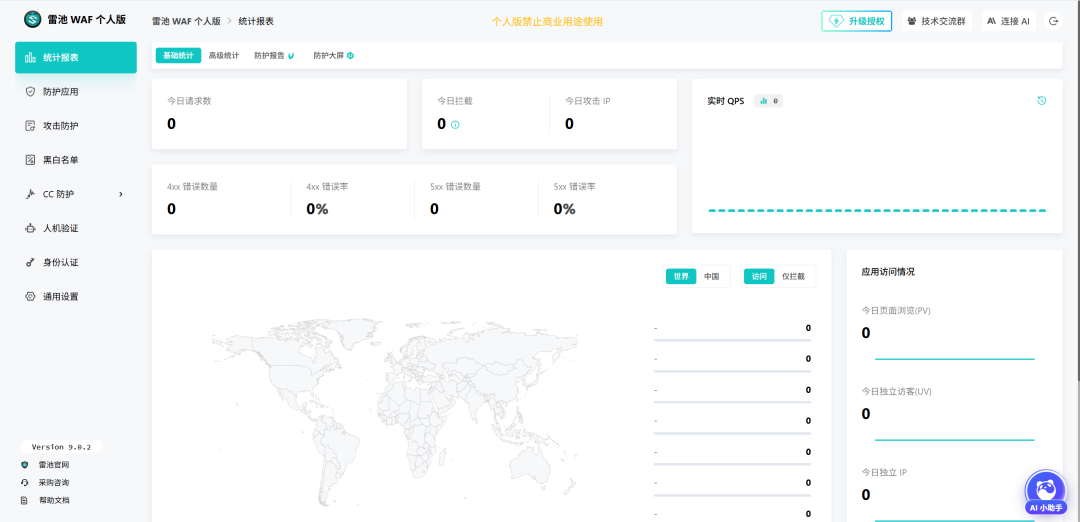Open the 防护应用 sidebar page
The height and width of the screenshot is (522, 1080).
(76, 92)
